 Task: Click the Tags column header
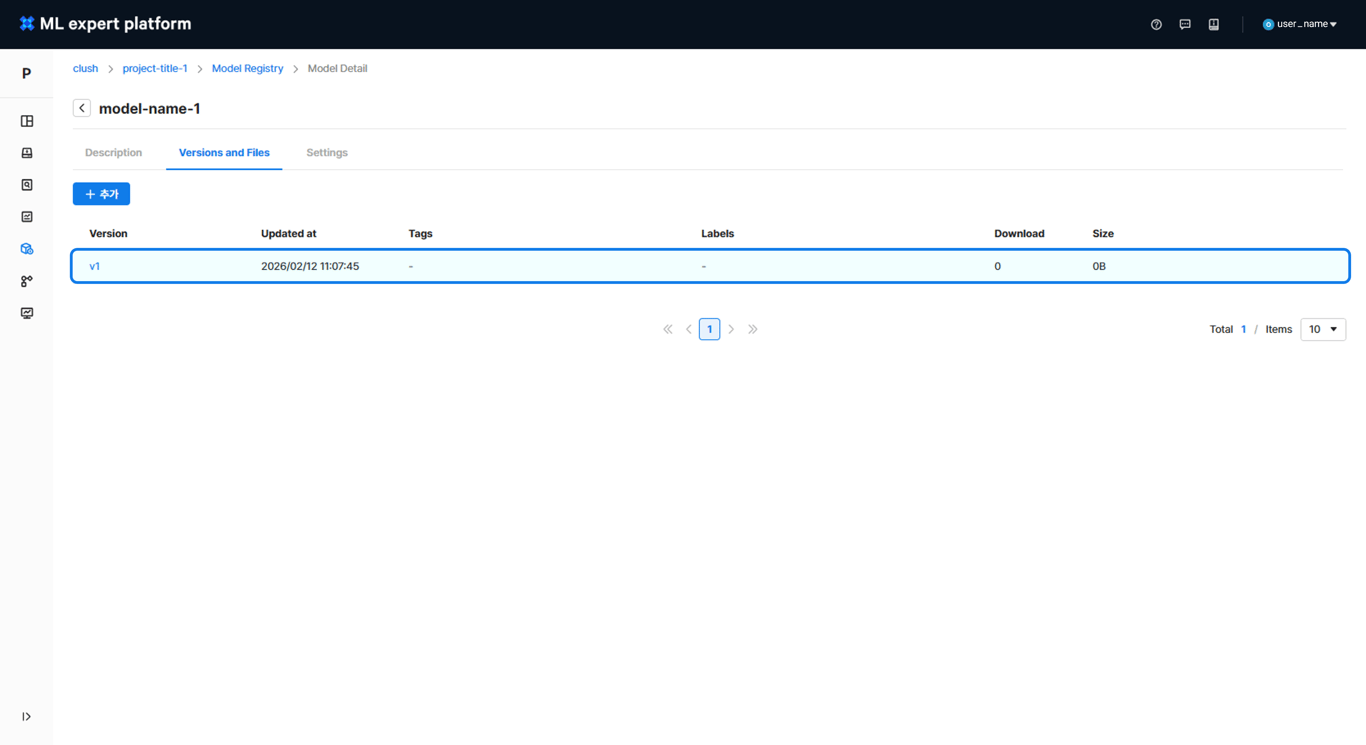tap(421, 234)
